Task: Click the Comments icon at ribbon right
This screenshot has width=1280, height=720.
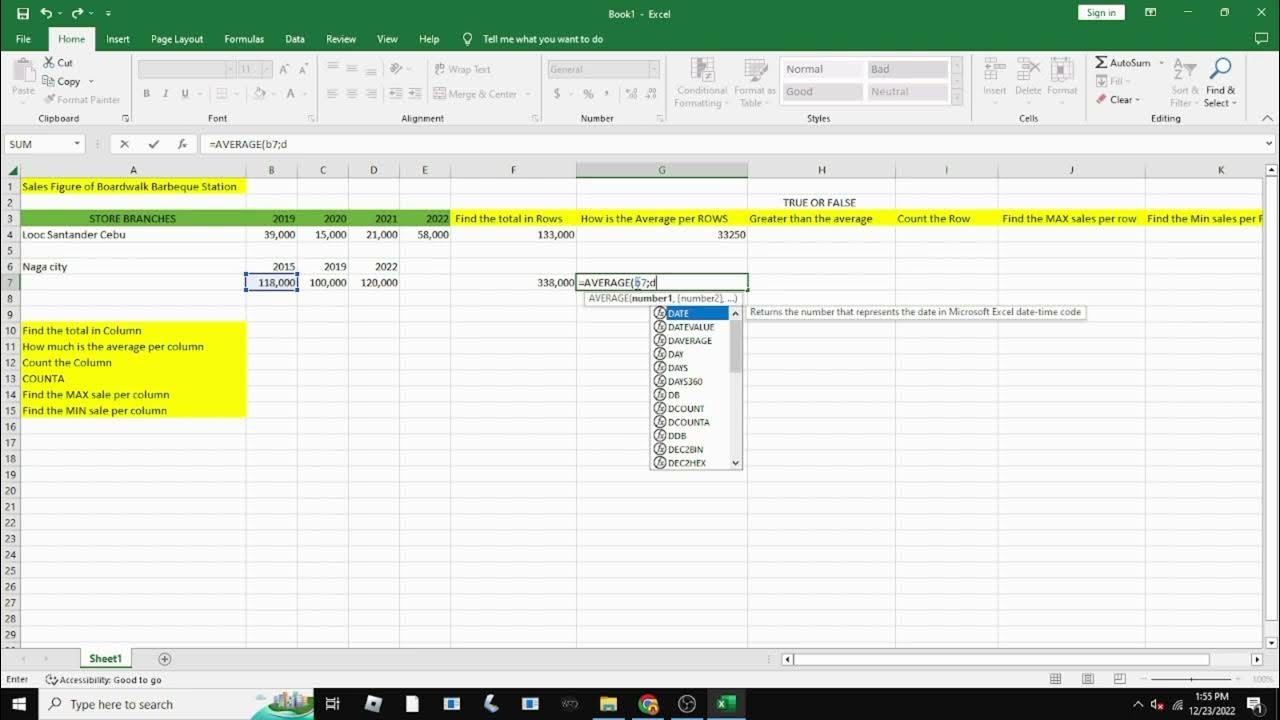Action: tap(1260, 39)
